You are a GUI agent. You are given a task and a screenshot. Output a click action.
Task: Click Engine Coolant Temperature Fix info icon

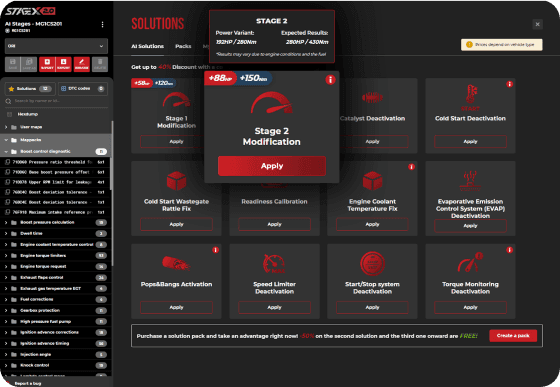click(x=411, y=167)
